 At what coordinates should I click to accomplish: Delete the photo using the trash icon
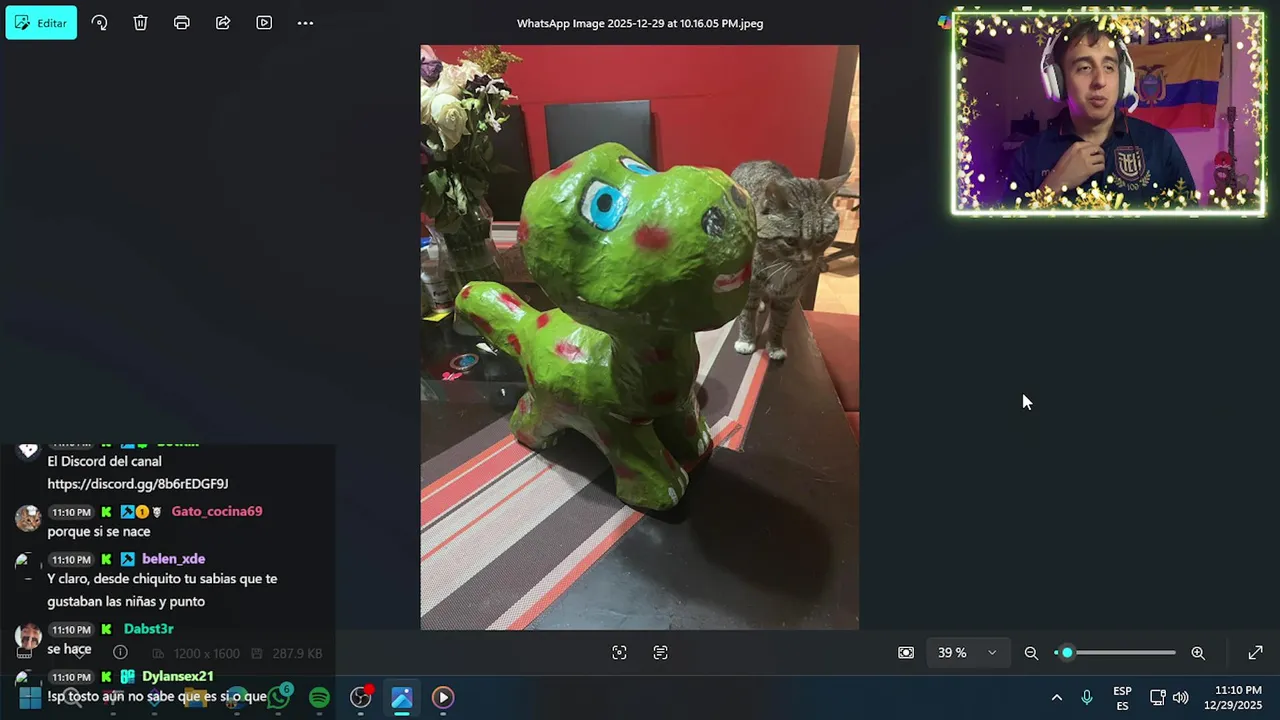(x=140, y=23)
